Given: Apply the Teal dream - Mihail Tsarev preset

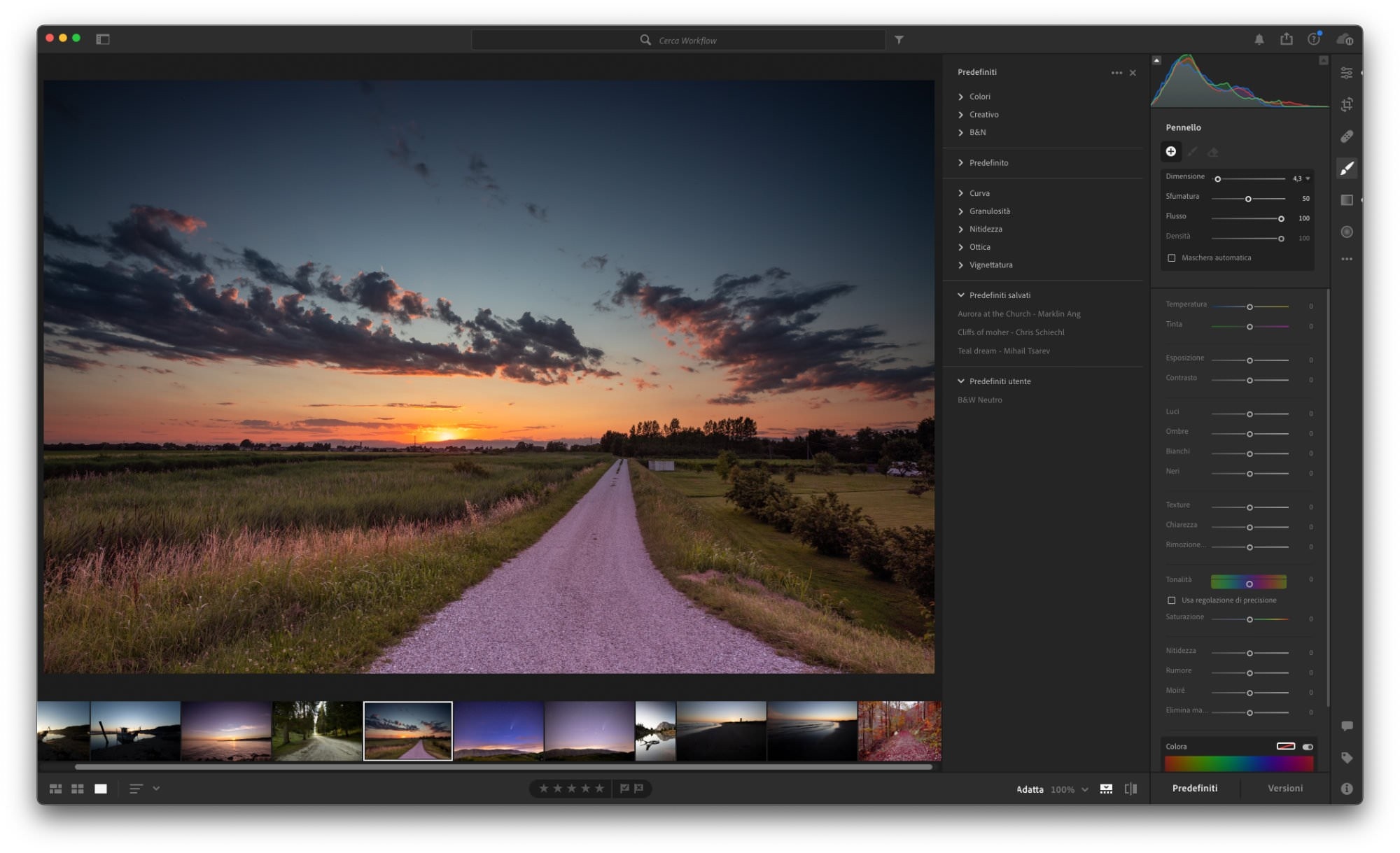Looking at the screenshot, I should (x=1003, y=351).
